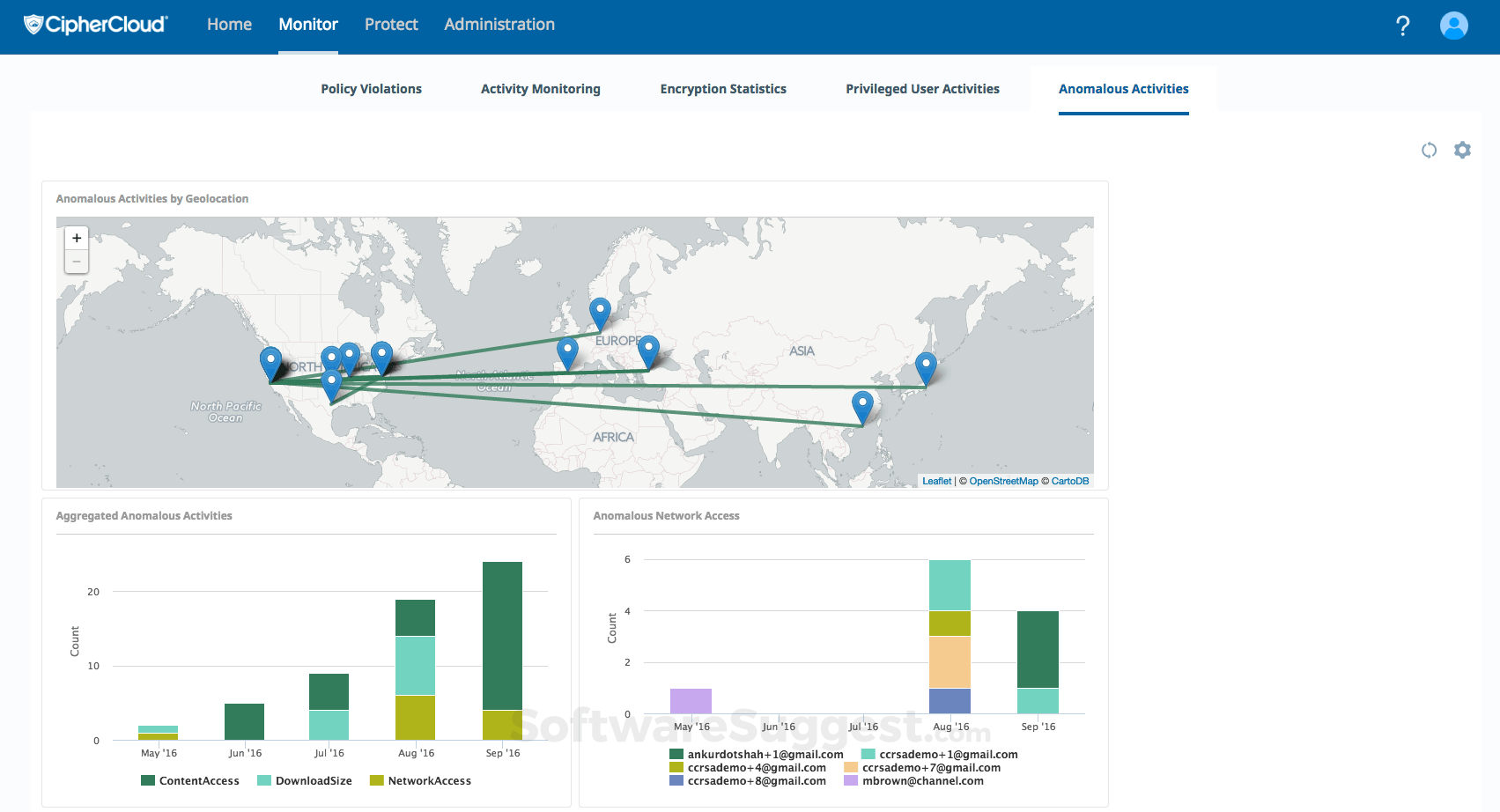Screen dimensions: 1500x812
Task: Toggle NetworkAccess series in legend
Action: pyautogui.click(x=421, y=781)
